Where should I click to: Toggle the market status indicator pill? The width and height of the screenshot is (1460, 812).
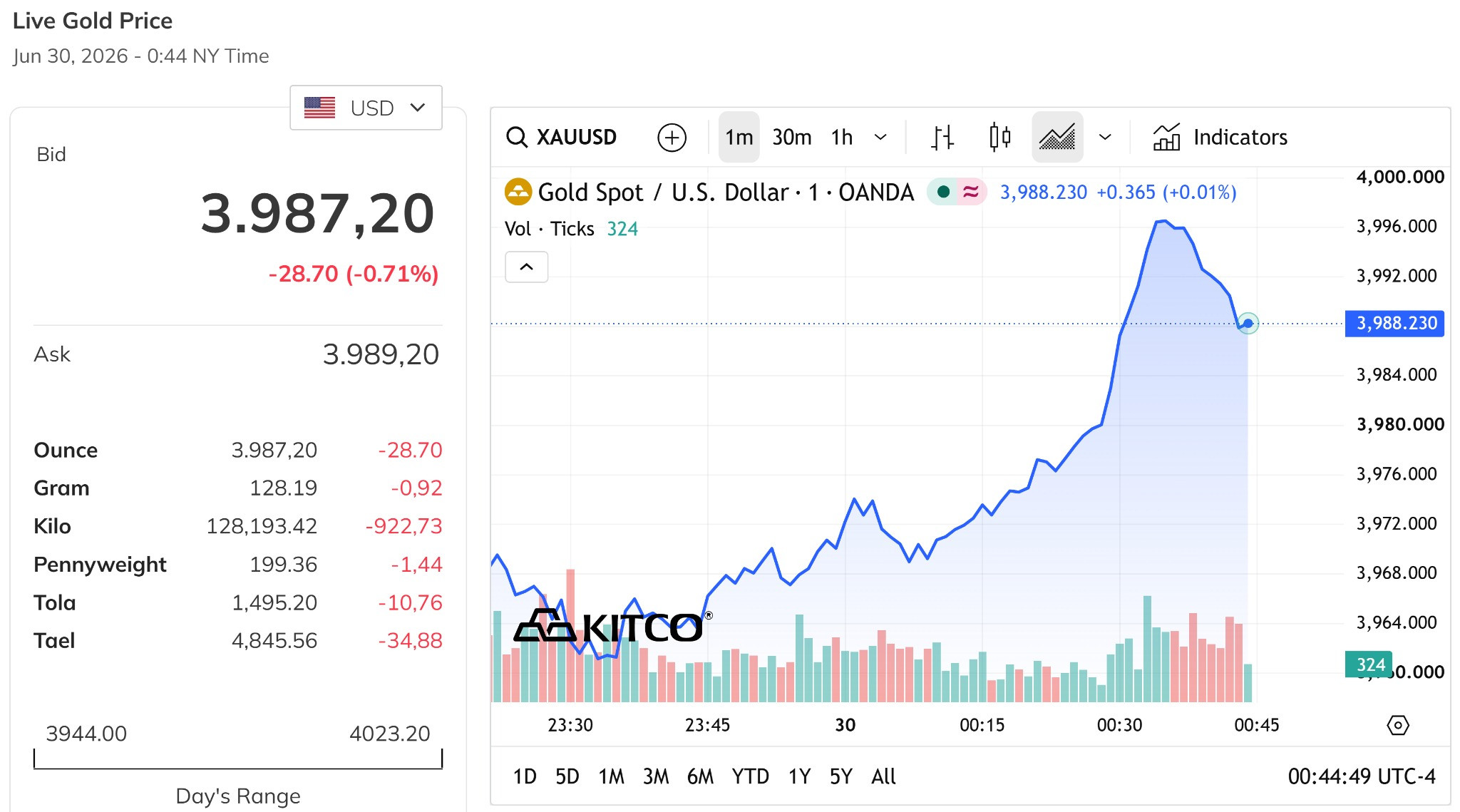957,192
